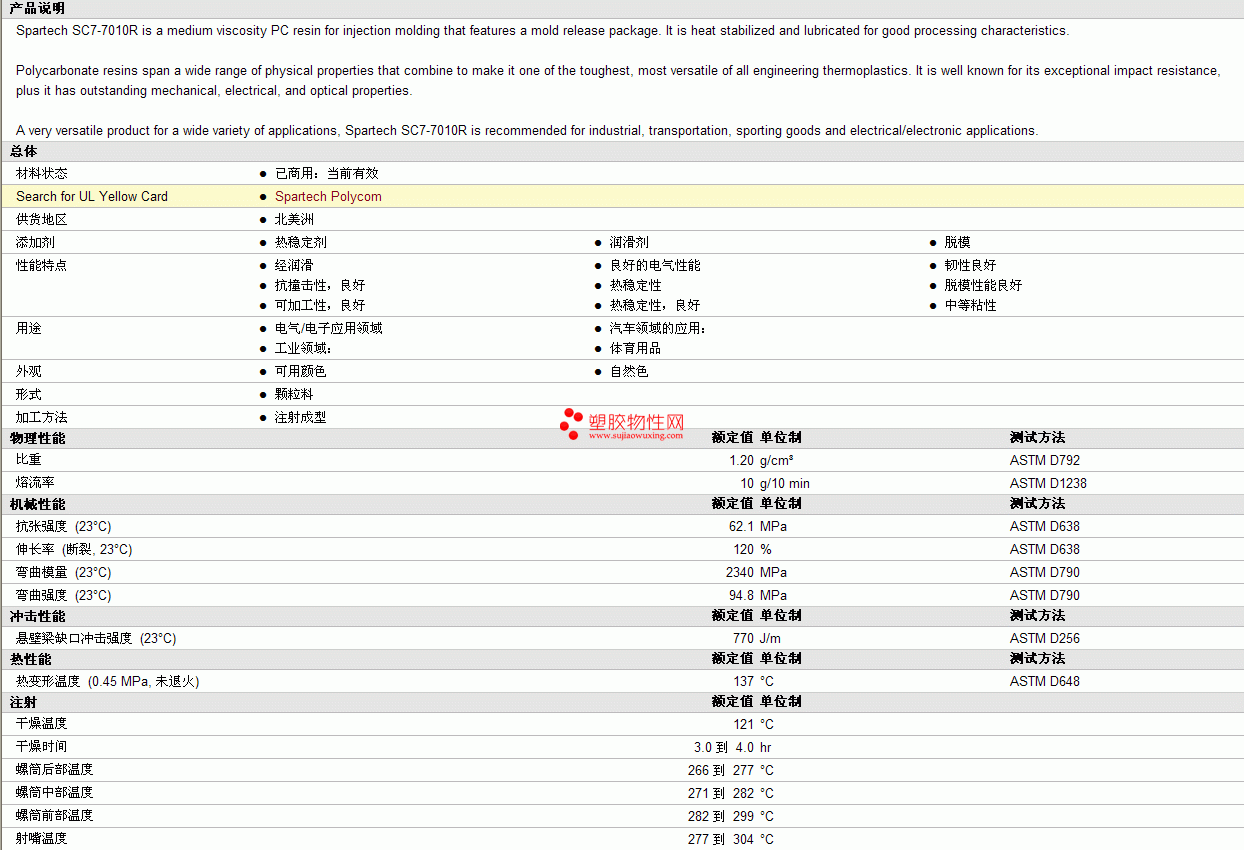Click the g/10 min unit cell
This screenshot has width=1244, height=850.
(x=785, y=484)
